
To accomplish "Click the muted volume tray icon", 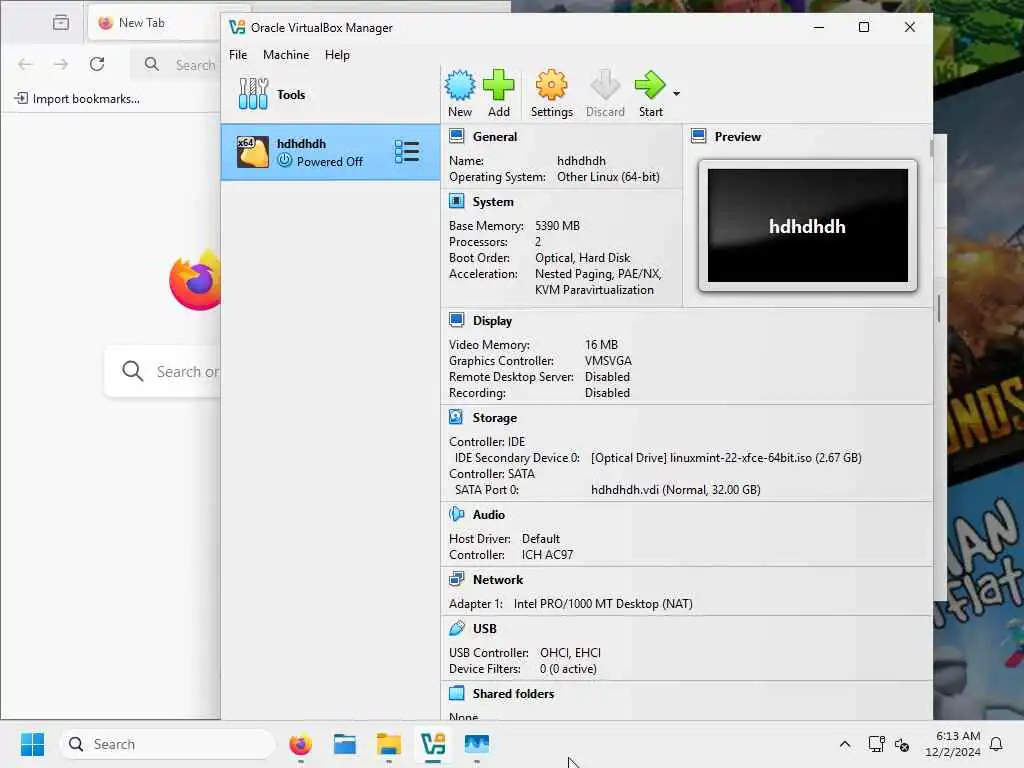I will (902, 744).
